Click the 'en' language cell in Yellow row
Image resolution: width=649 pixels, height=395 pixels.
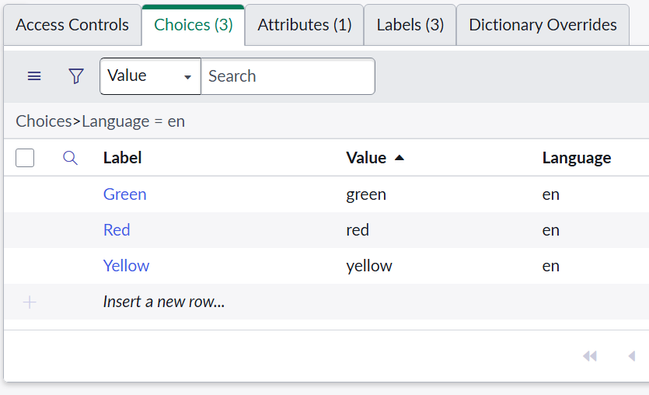click(x=551, y=266)
